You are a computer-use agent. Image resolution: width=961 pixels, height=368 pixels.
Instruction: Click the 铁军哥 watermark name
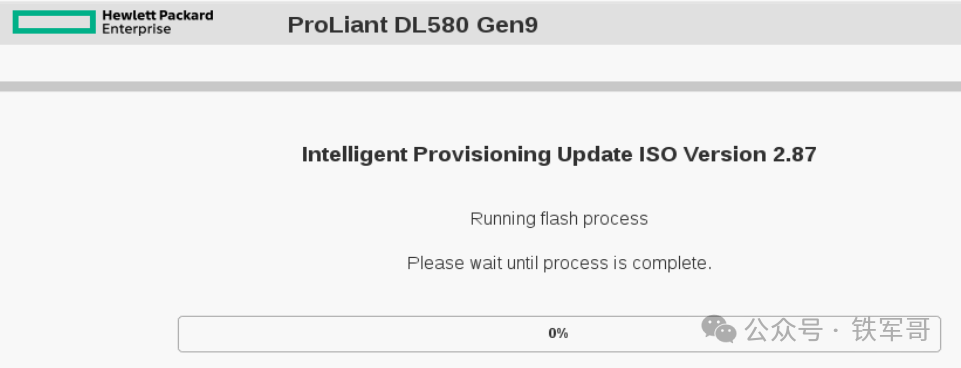[x=891, y=330]
